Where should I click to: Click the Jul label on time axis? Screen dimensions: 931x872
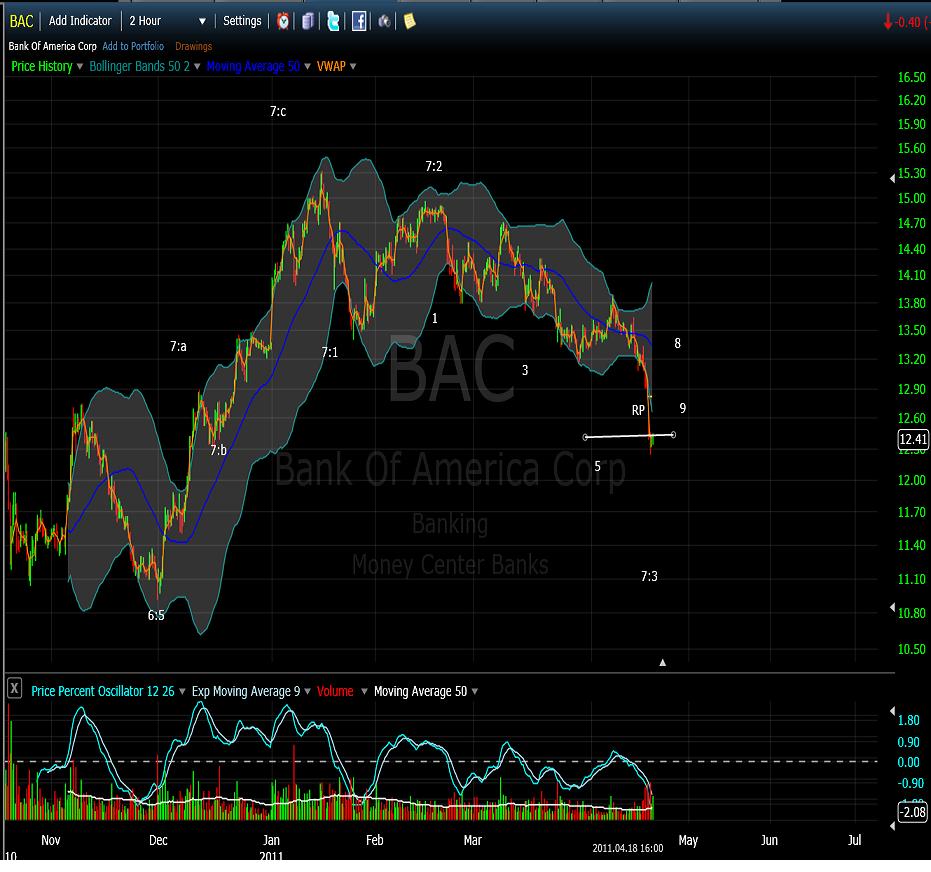pos(854,840)
